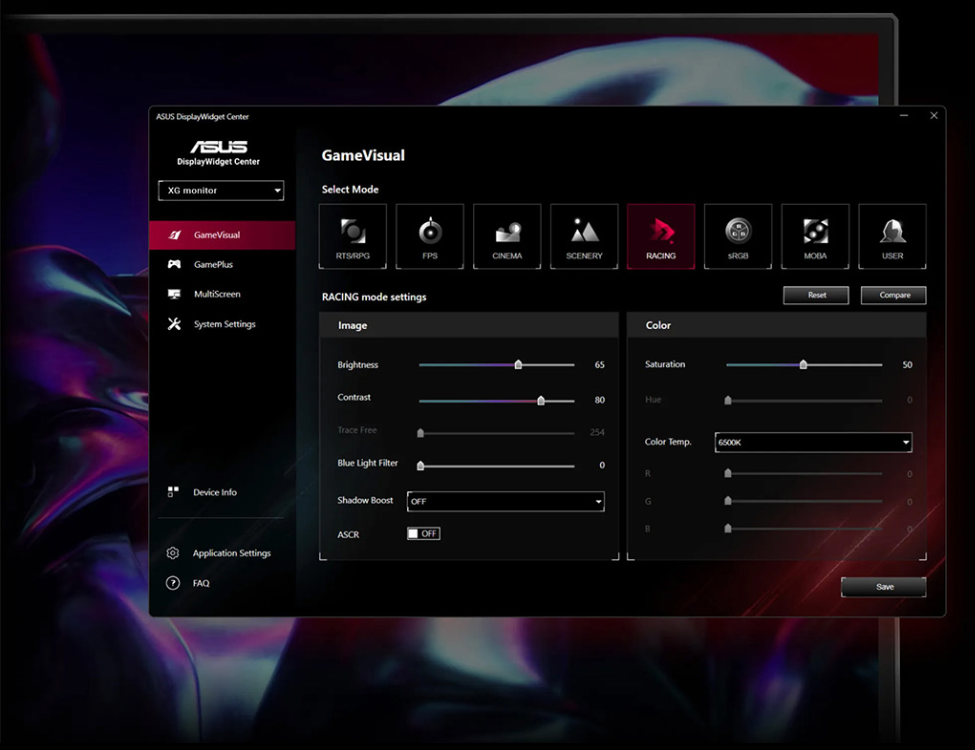
Task: Choose the CINEMA mode tile
Action: click(507, 236)
